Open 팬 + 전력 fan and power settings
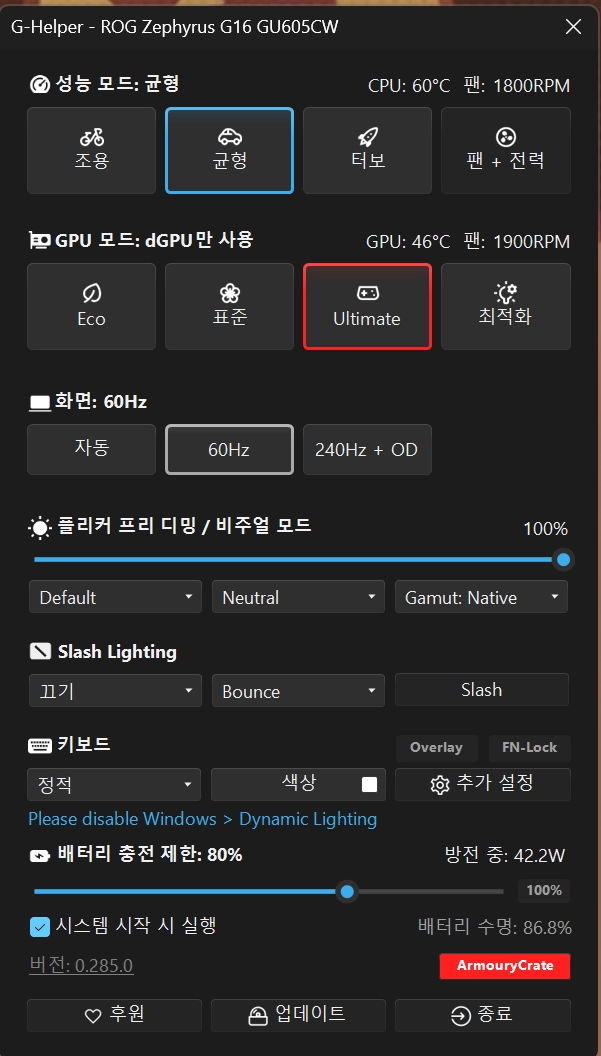Screen dimensions: 601x1056 (x=505, y=151)
